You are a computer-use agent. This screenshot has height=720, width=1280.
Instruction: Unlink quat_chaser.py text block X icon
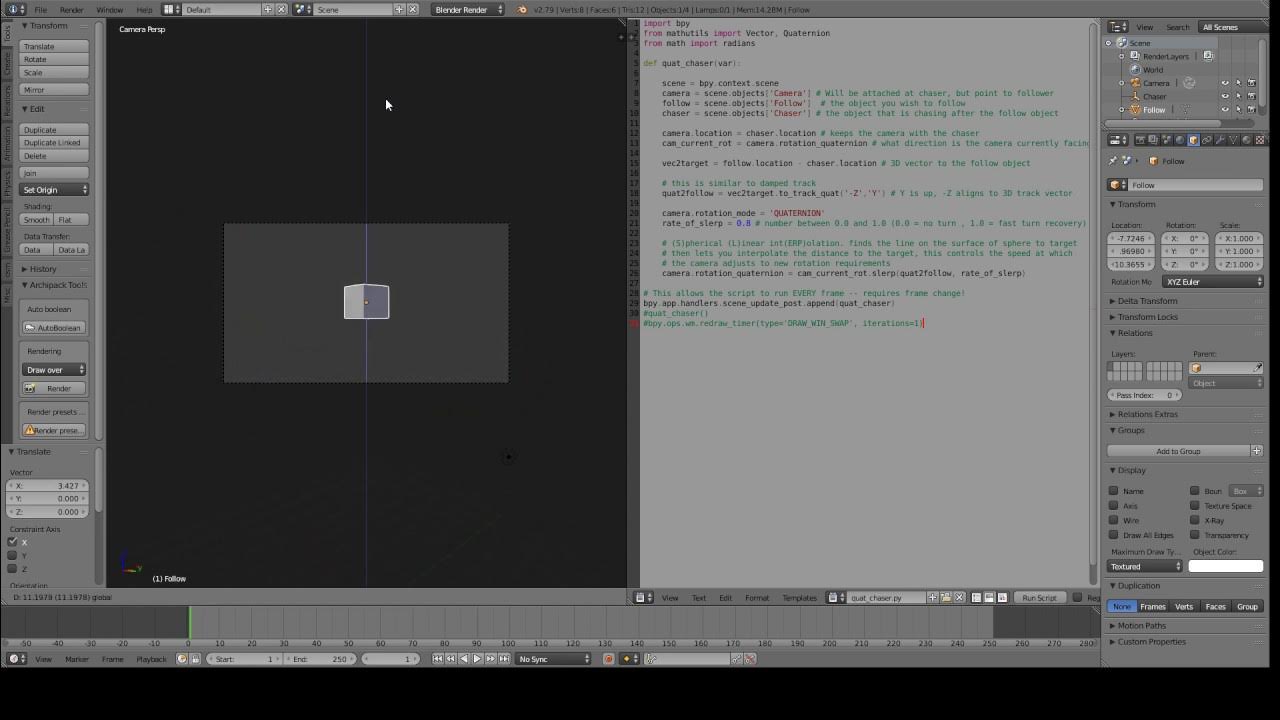tap(959, 598)
